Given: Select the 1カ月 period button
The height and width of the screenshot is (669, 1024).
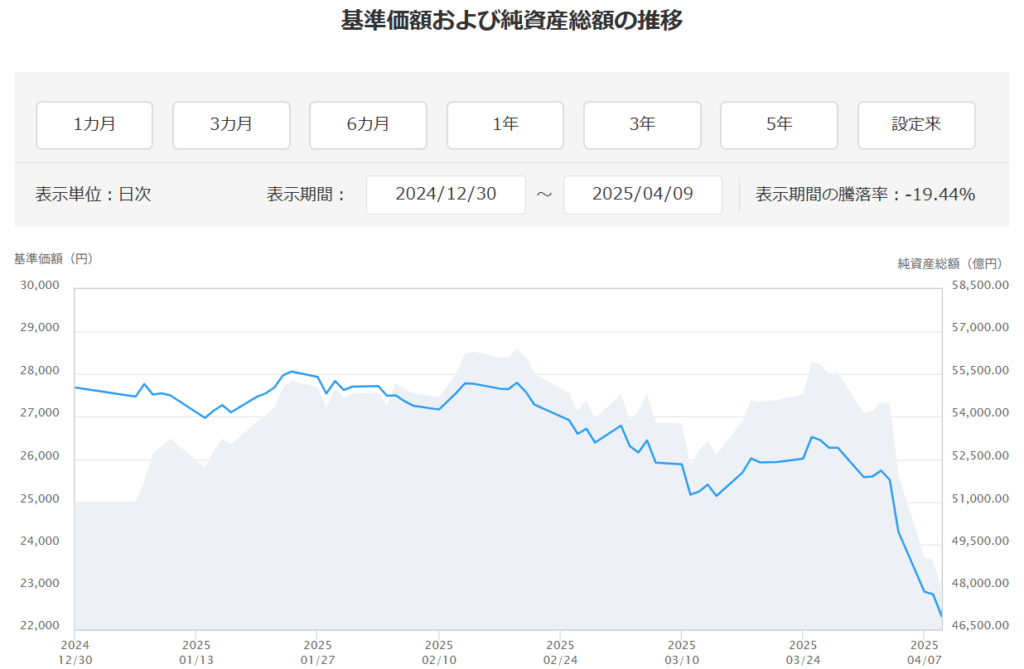Looking at the screenshot, I should 94,125.
